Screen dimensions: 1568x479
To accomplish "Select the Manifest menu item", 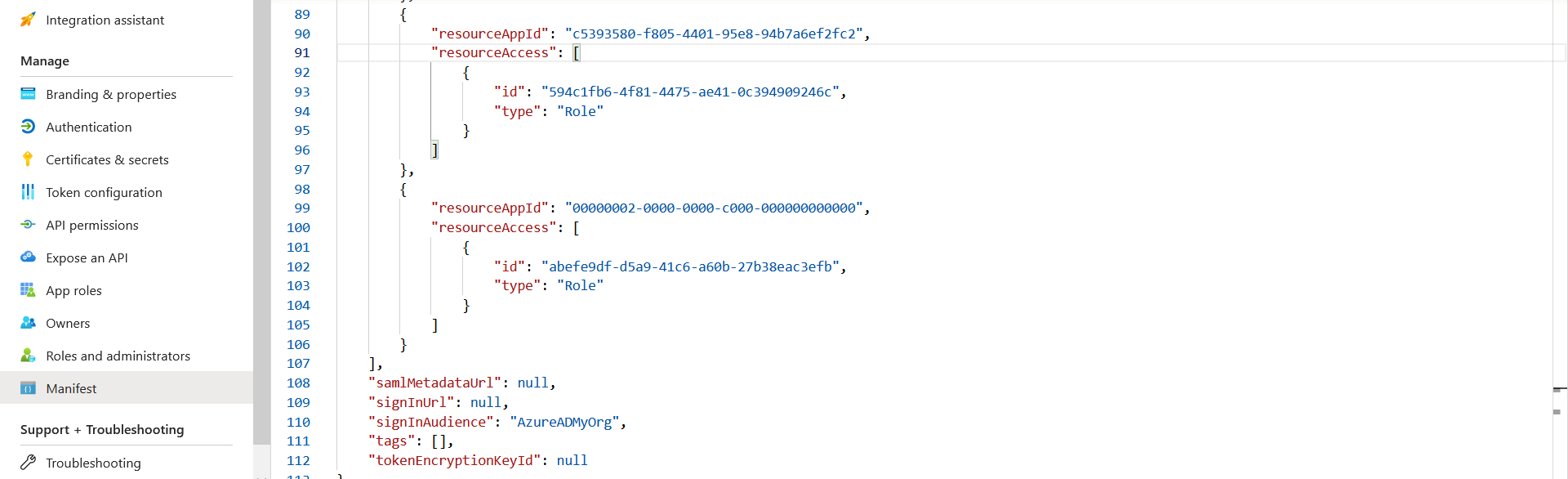I will [x=127, y=388].
